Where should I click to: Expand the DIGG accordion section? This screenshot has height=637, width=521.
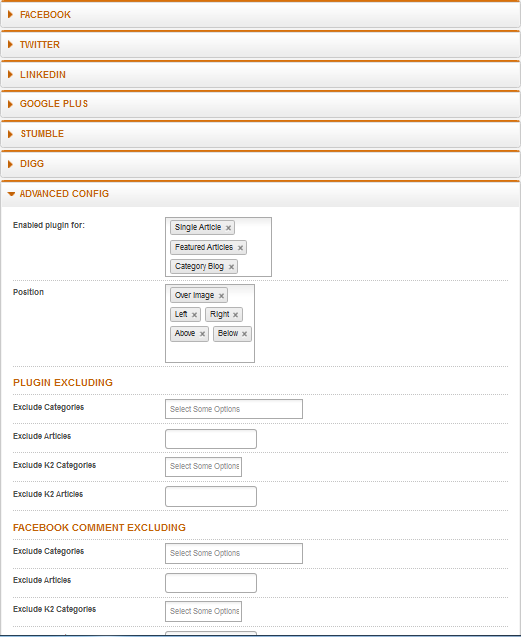click(260, 164)
